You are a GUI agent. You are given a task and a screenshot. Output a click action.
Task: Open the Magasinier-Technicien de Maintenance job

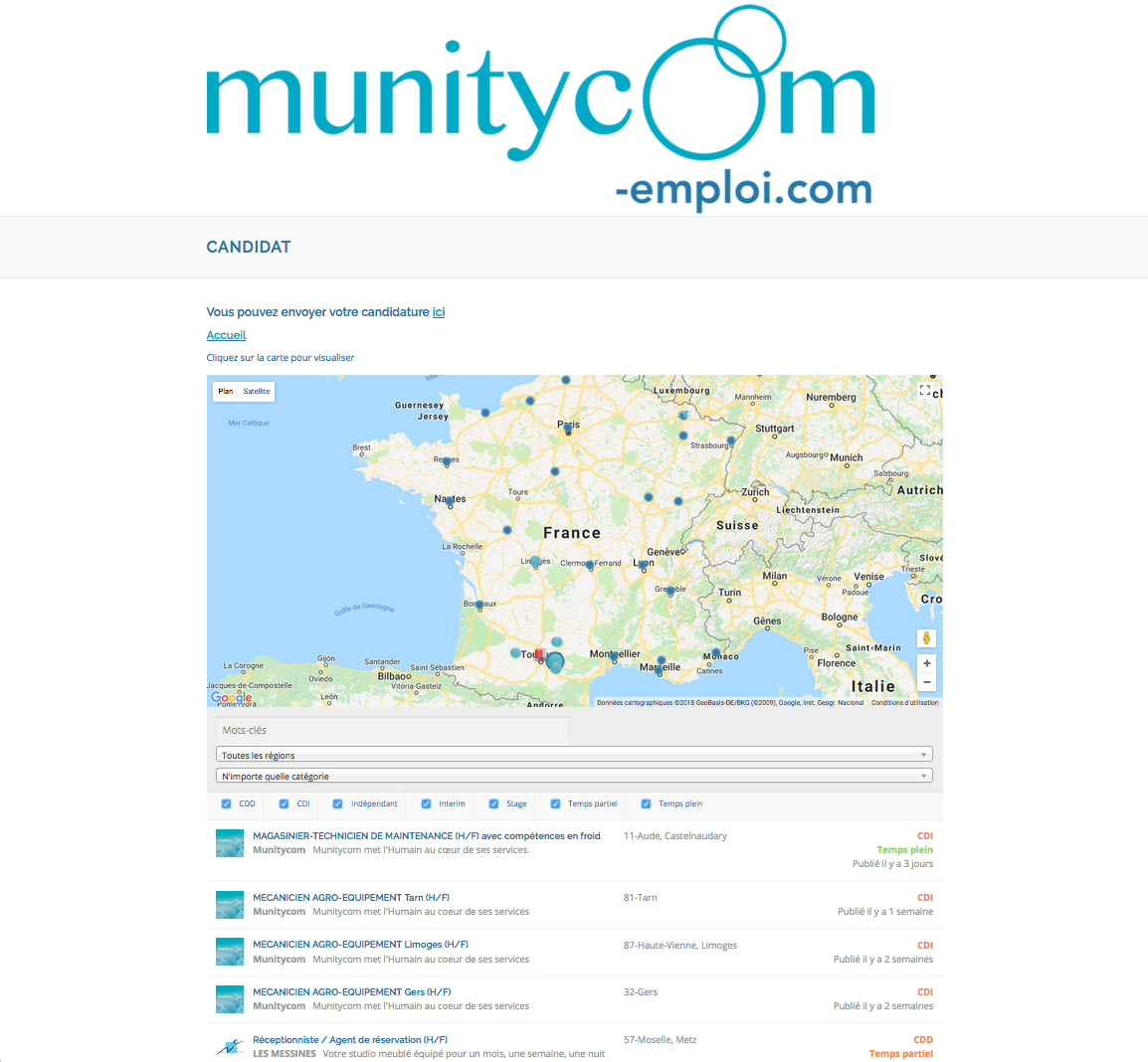pos(426,836)
